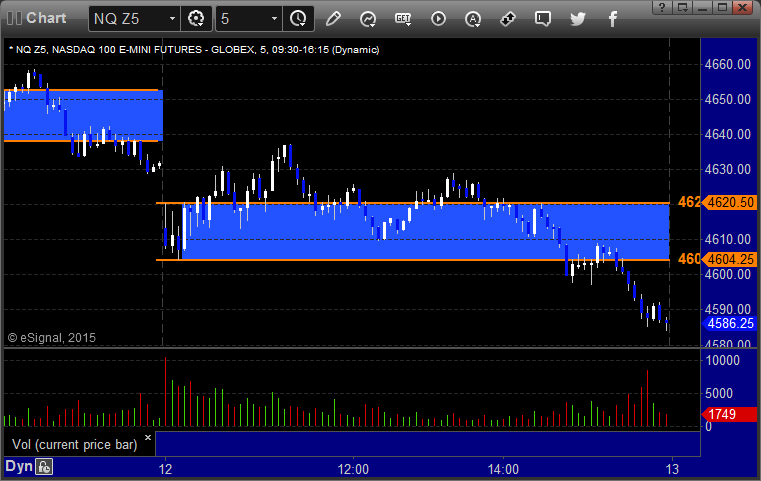Image resolution: width=761 pixels, height=481 pixels.
Task: Select the pencil drawing tools icon
Action: (333, 19)
